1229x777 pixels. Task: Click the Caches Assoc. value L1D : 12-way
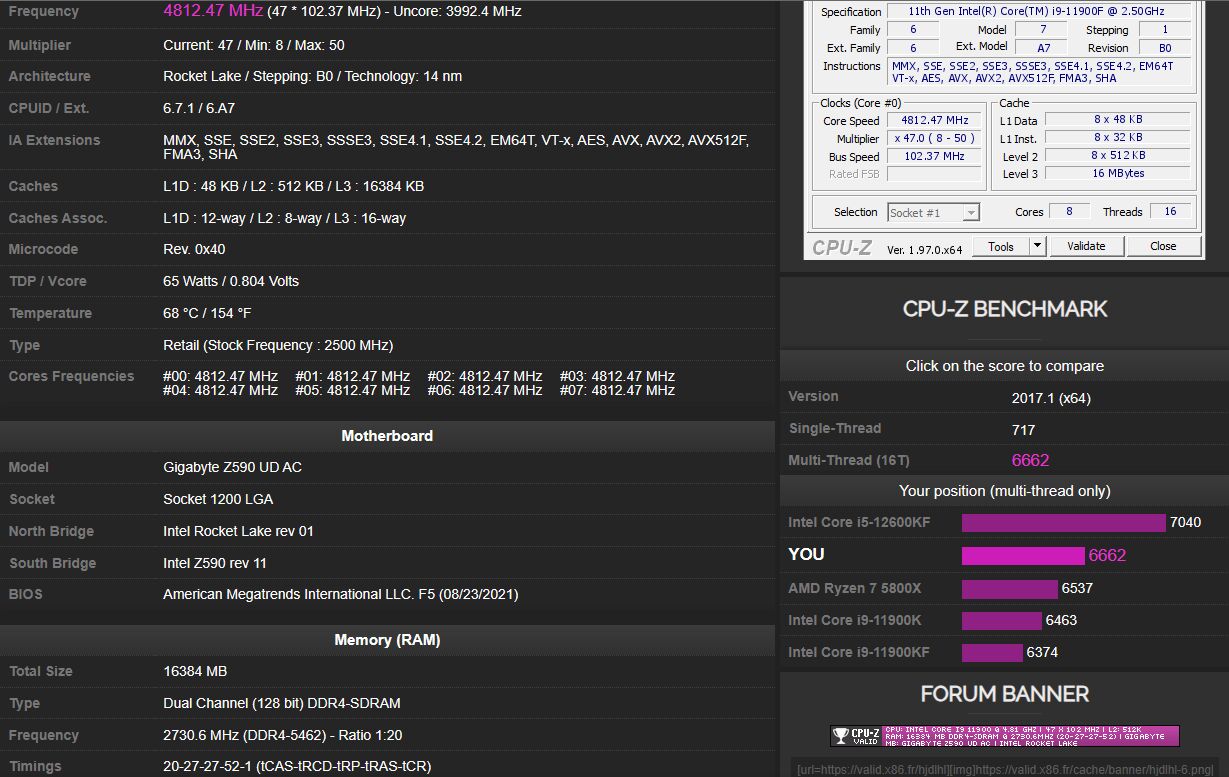point(284,218)
